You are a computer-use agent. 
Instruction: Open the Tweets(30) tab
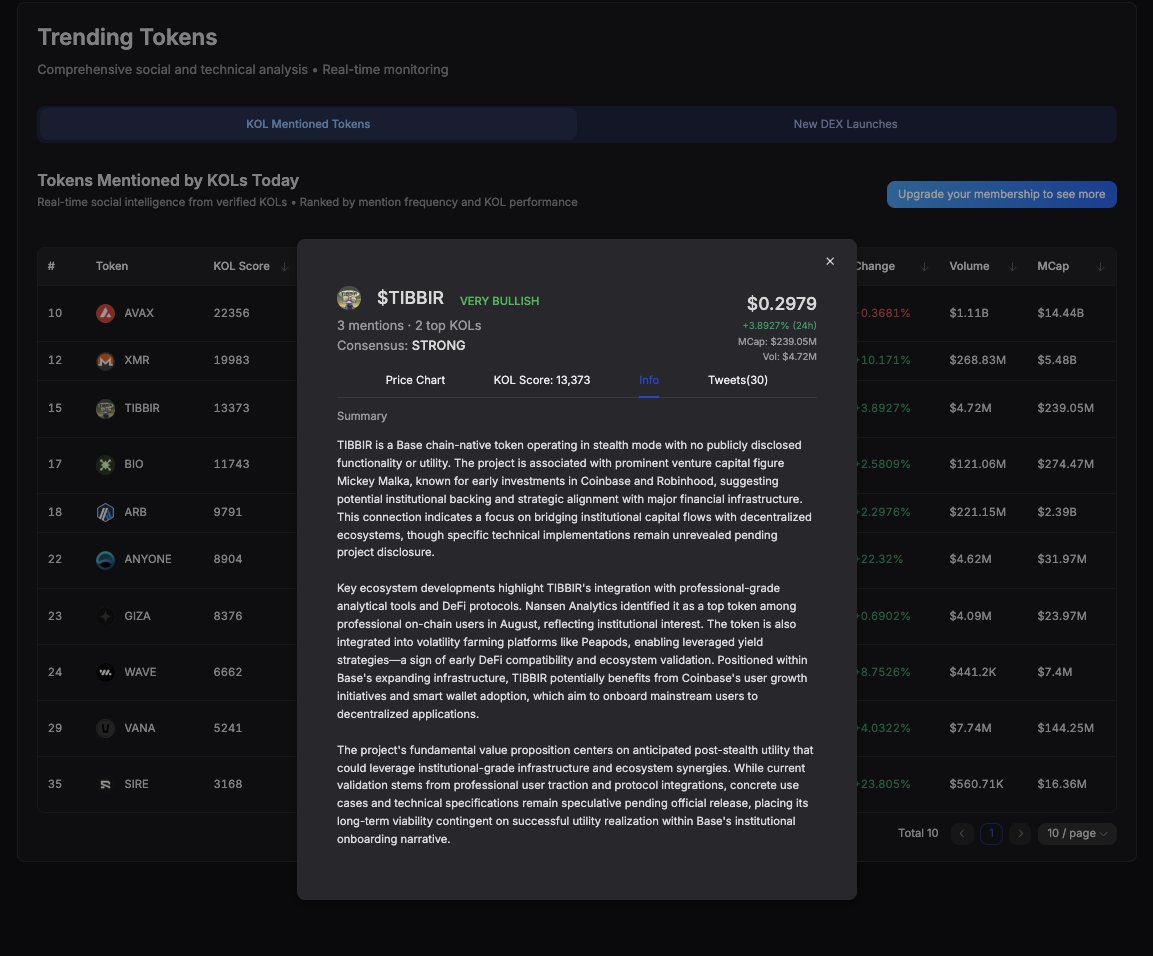point(738,380)
